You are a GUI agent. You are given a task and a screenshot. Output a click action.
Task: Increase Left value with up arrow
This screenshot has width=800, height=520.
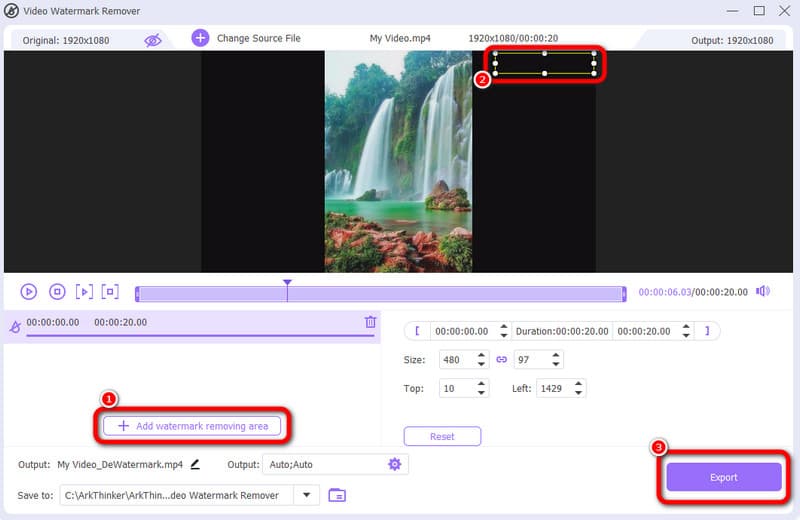pos(579,384)
